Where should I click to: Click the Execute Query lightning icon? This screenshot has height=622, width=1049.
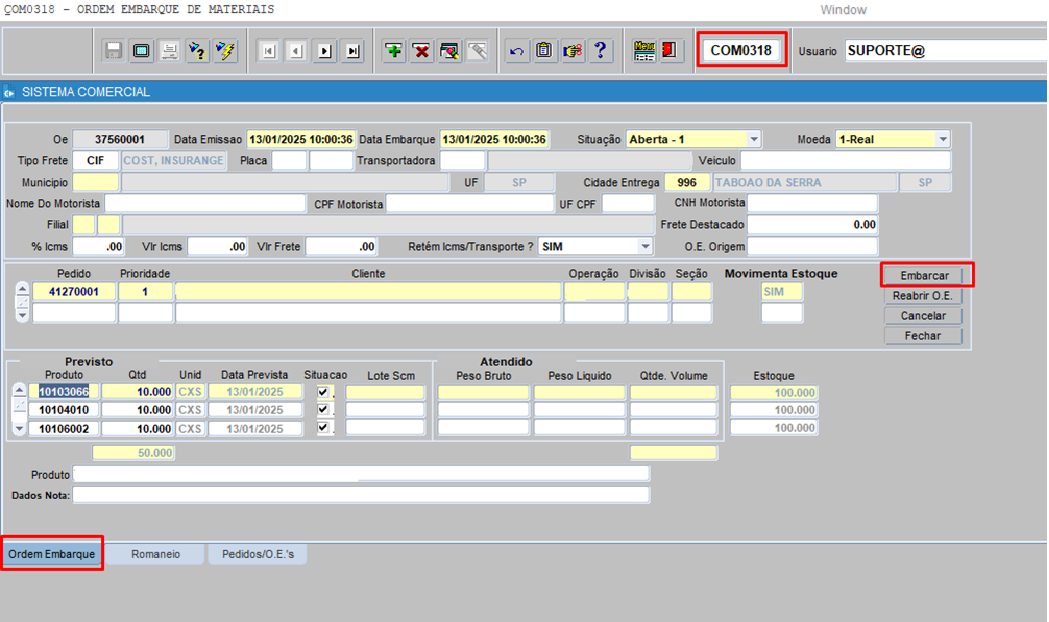[x=225, y=51]
